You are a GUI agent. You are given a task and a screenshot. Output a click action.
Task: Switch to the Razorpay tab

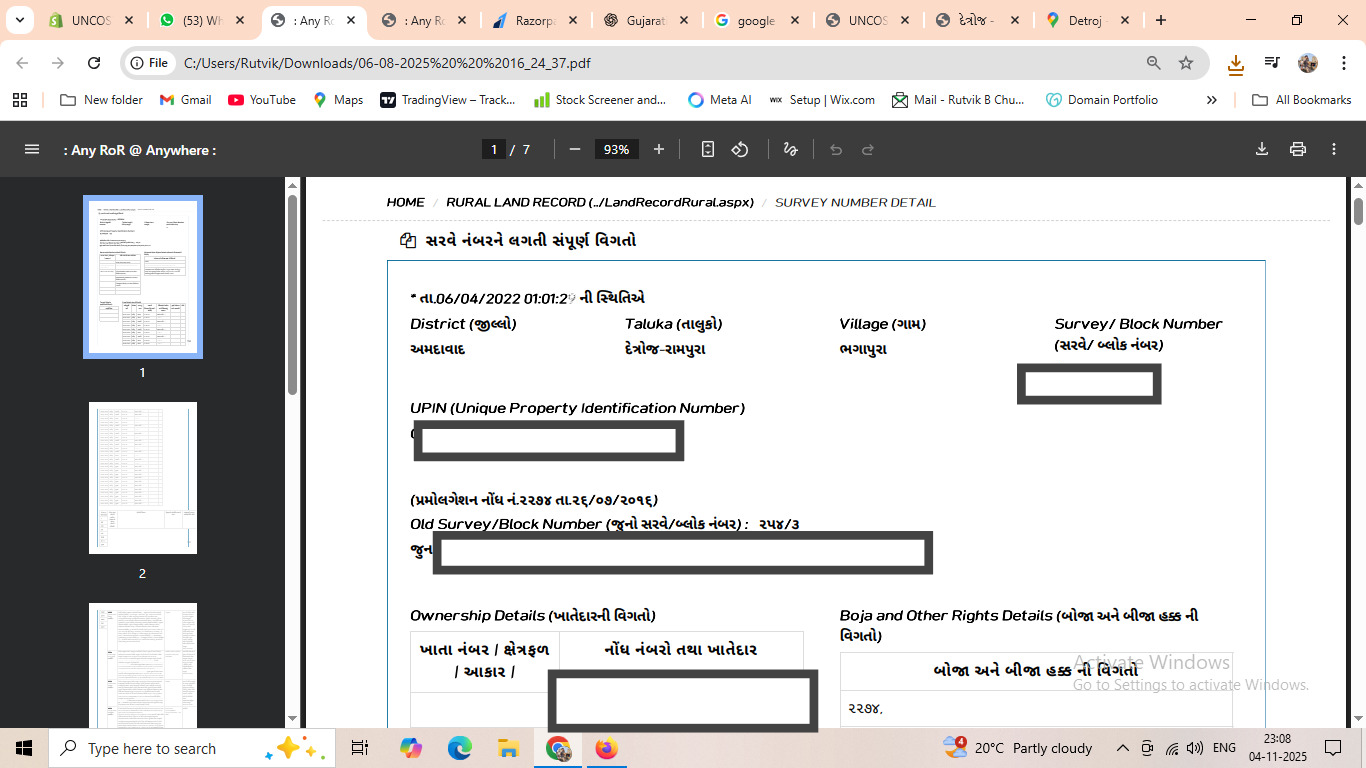[x=529, y=20]
